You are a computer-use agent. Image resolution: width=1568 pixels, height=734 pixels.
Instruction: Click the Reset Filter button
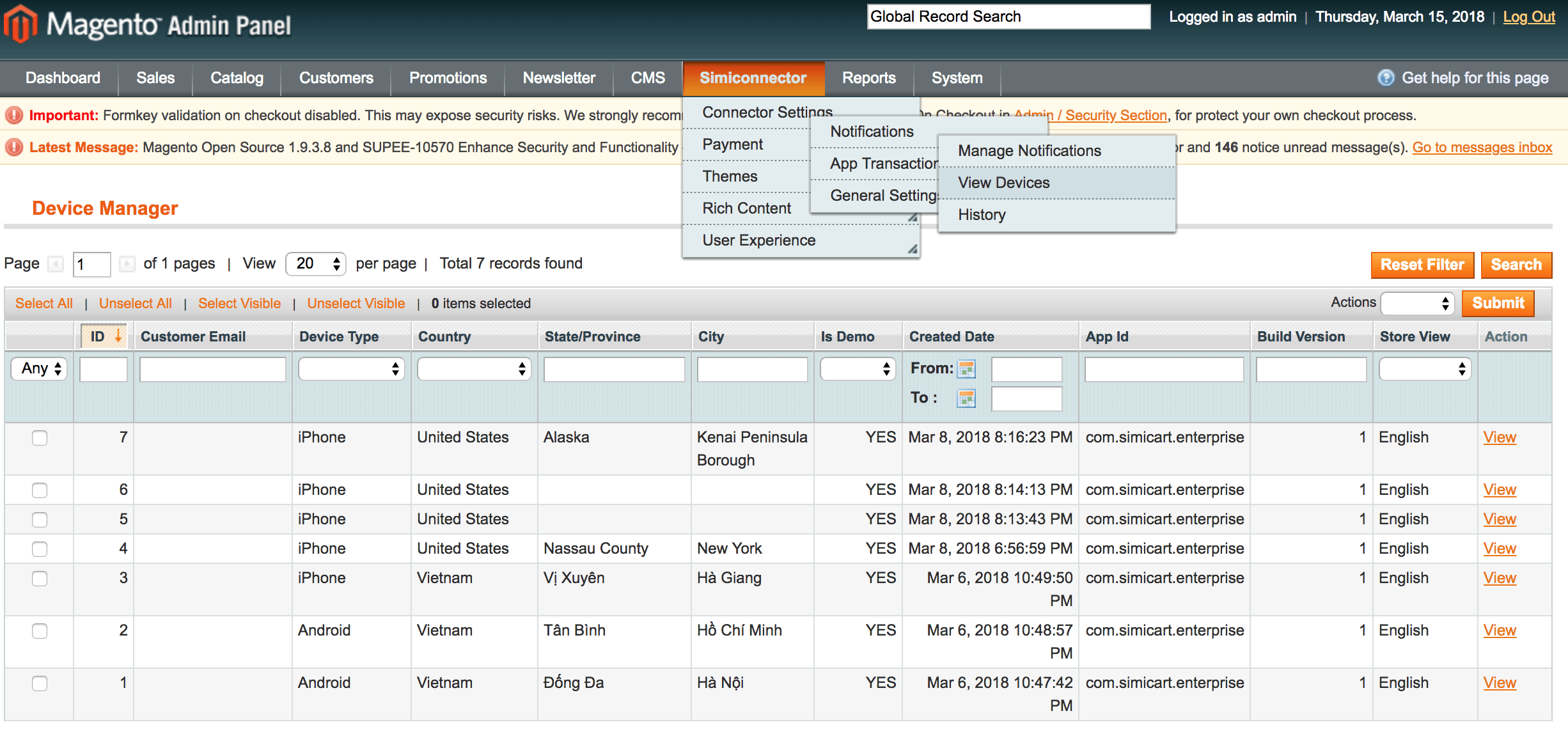pos(1422,265)
